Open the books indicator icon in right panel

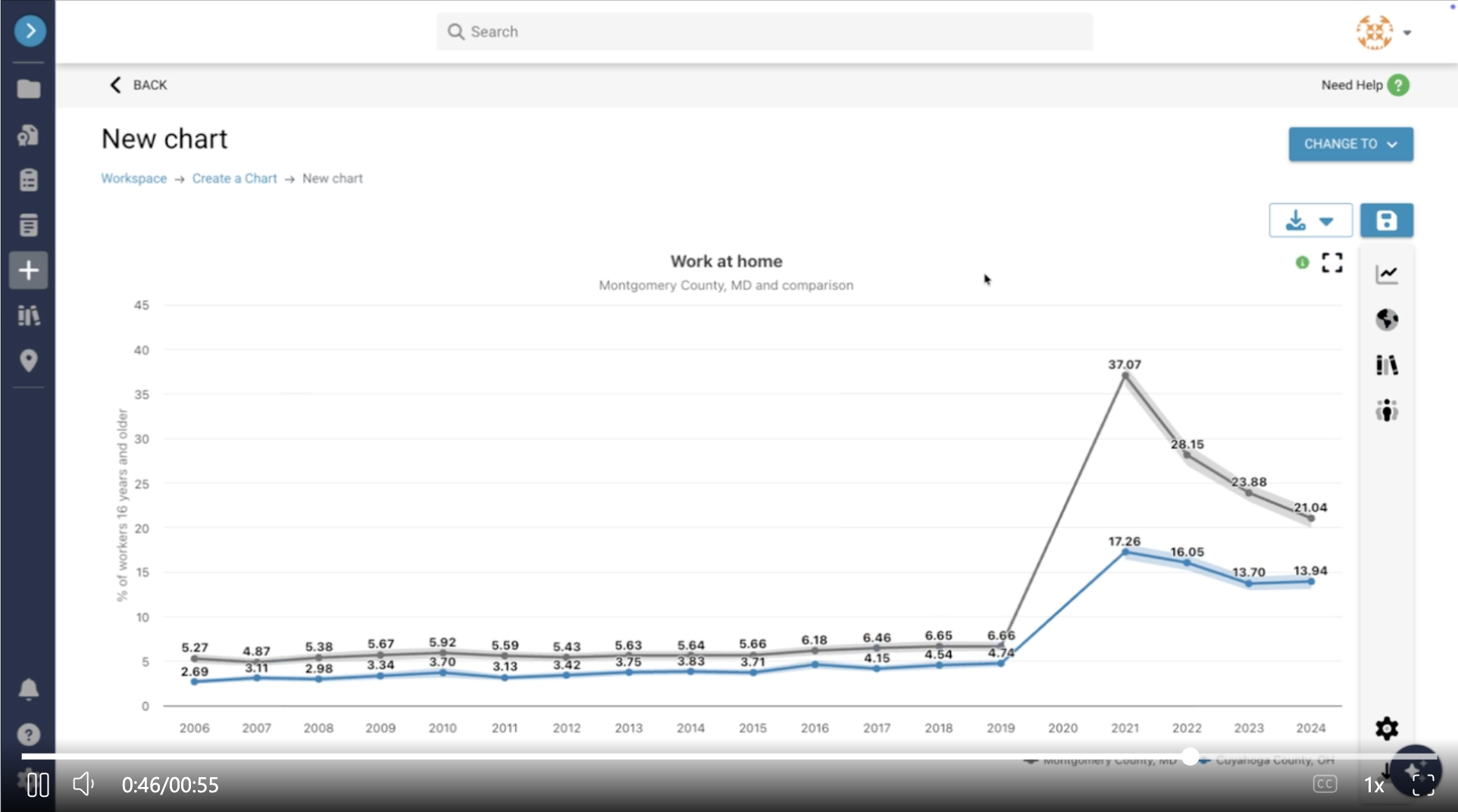(1387, 365)
